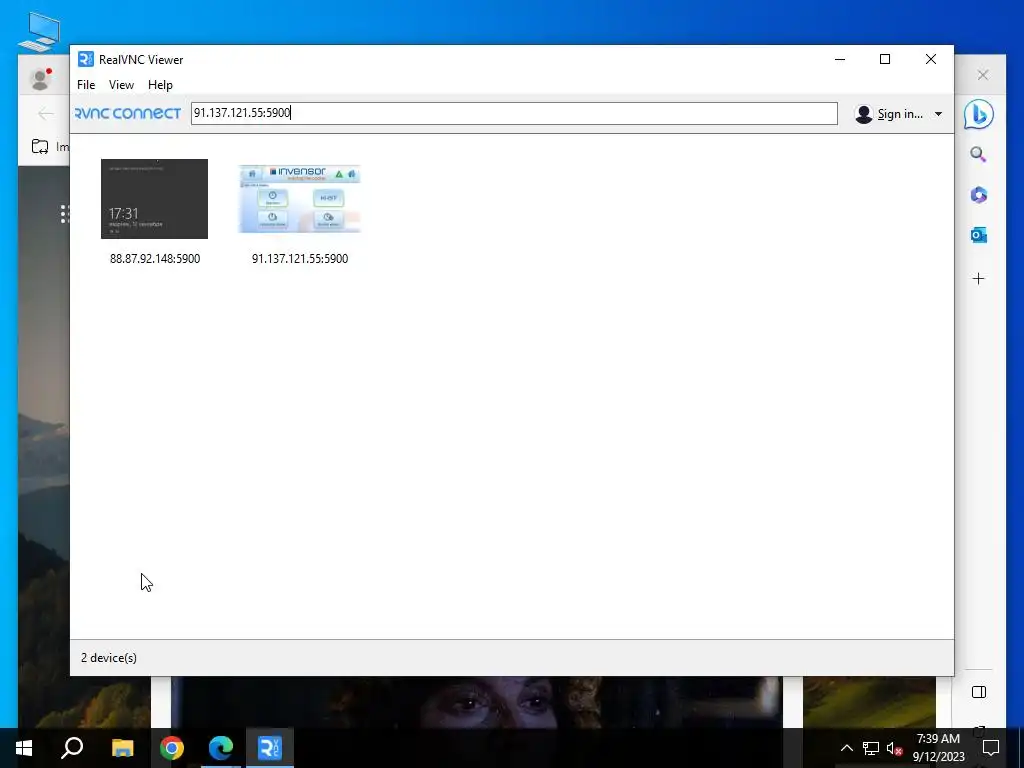Maximize the RealVNC Viewer window
This screenshot has height=768, width=1024.
[885, 59]
